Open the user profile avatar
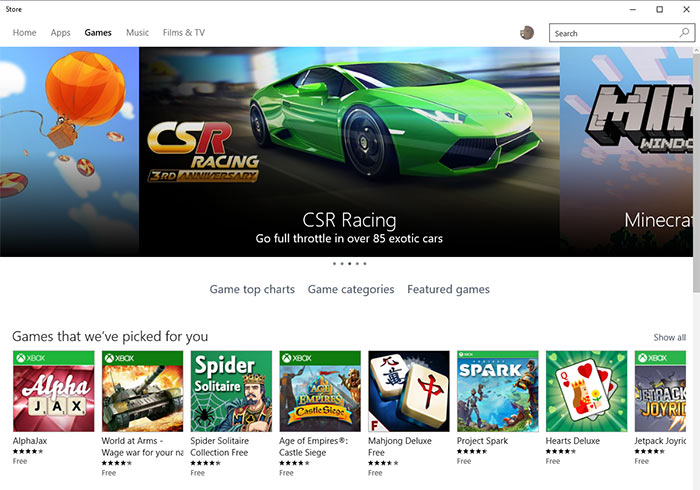The image size is (700, 490). 527,33
